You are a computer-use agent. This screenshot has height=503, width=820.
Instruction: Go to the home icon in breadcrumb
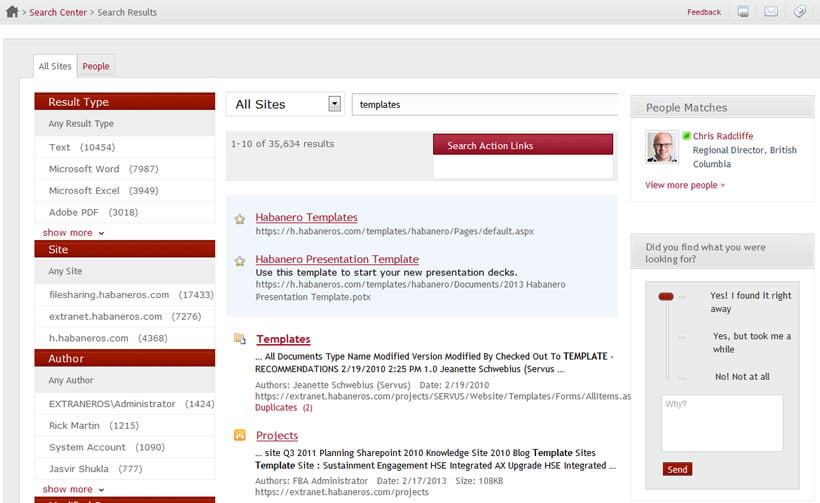coord(12,12)
